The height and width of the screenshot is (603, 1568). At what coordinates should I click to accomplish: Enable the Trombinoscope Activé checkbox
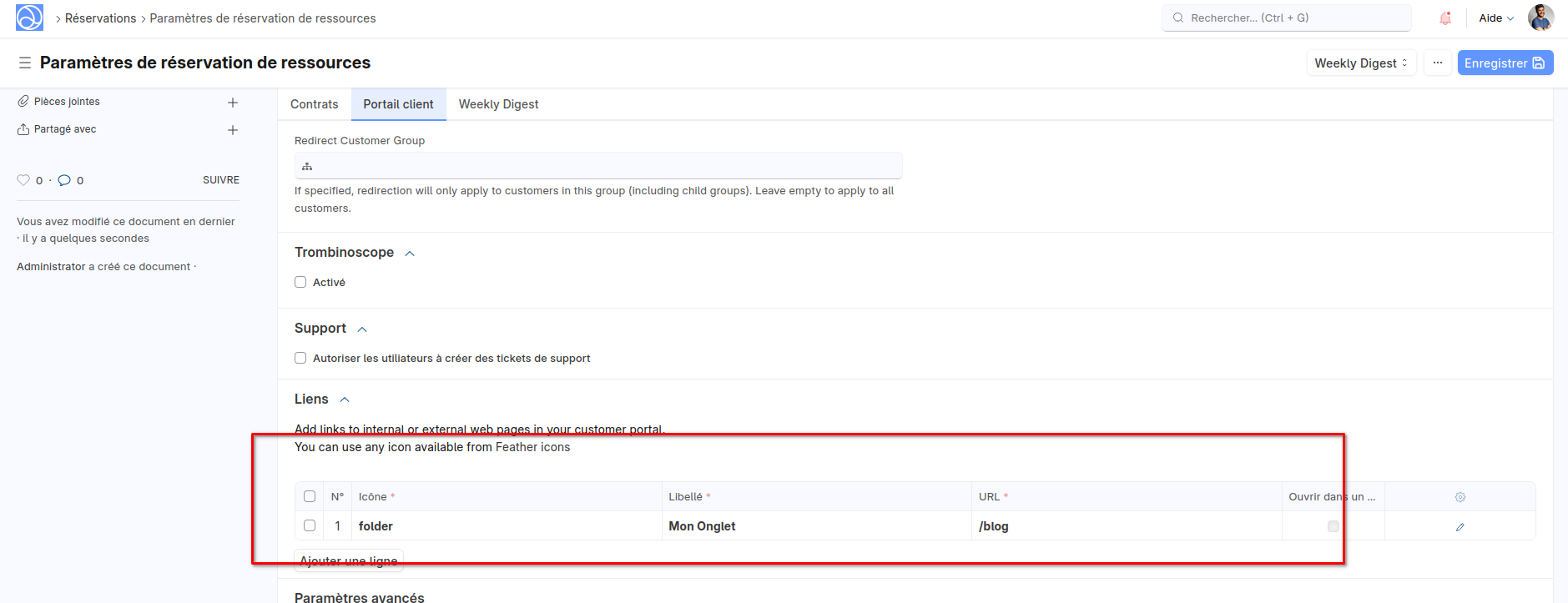300,282
